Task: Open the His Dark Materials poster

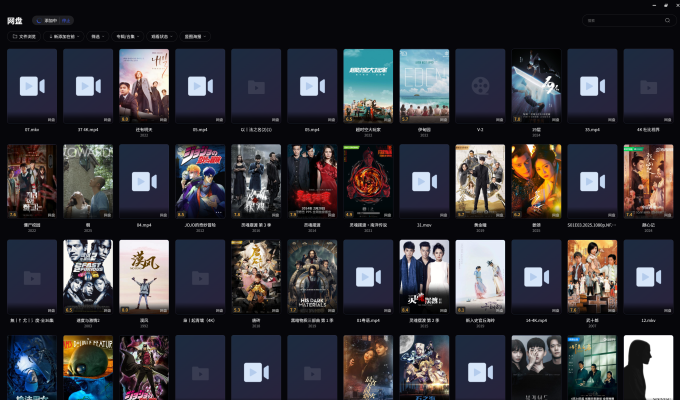Action: click(312, 277)
